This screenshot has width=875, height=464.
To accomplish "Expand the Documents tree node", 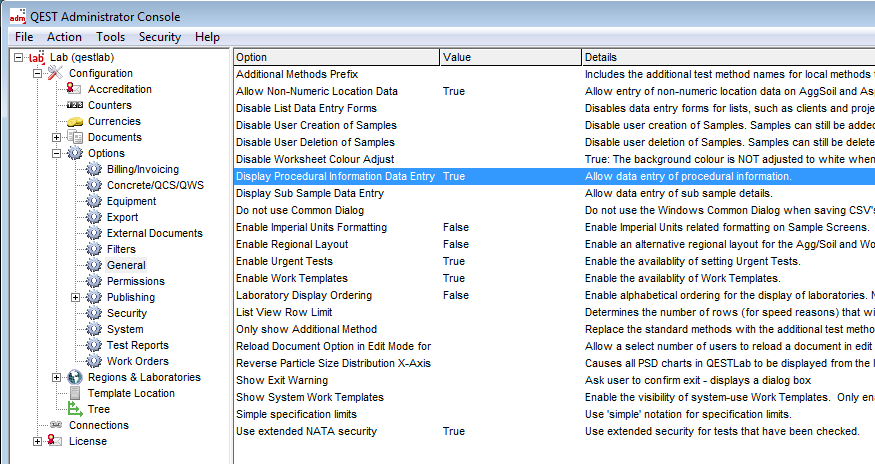I will 57,138.
